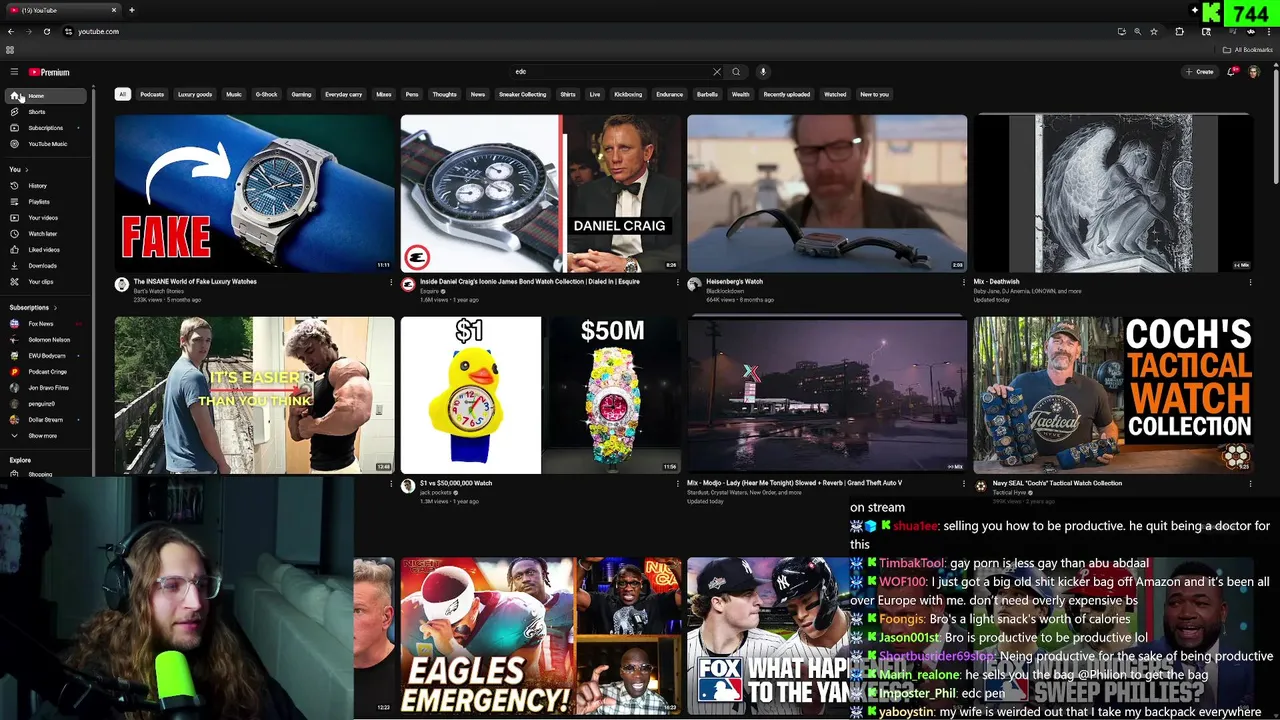Open EWU Bodycam subscription channel

coord(46,356)
